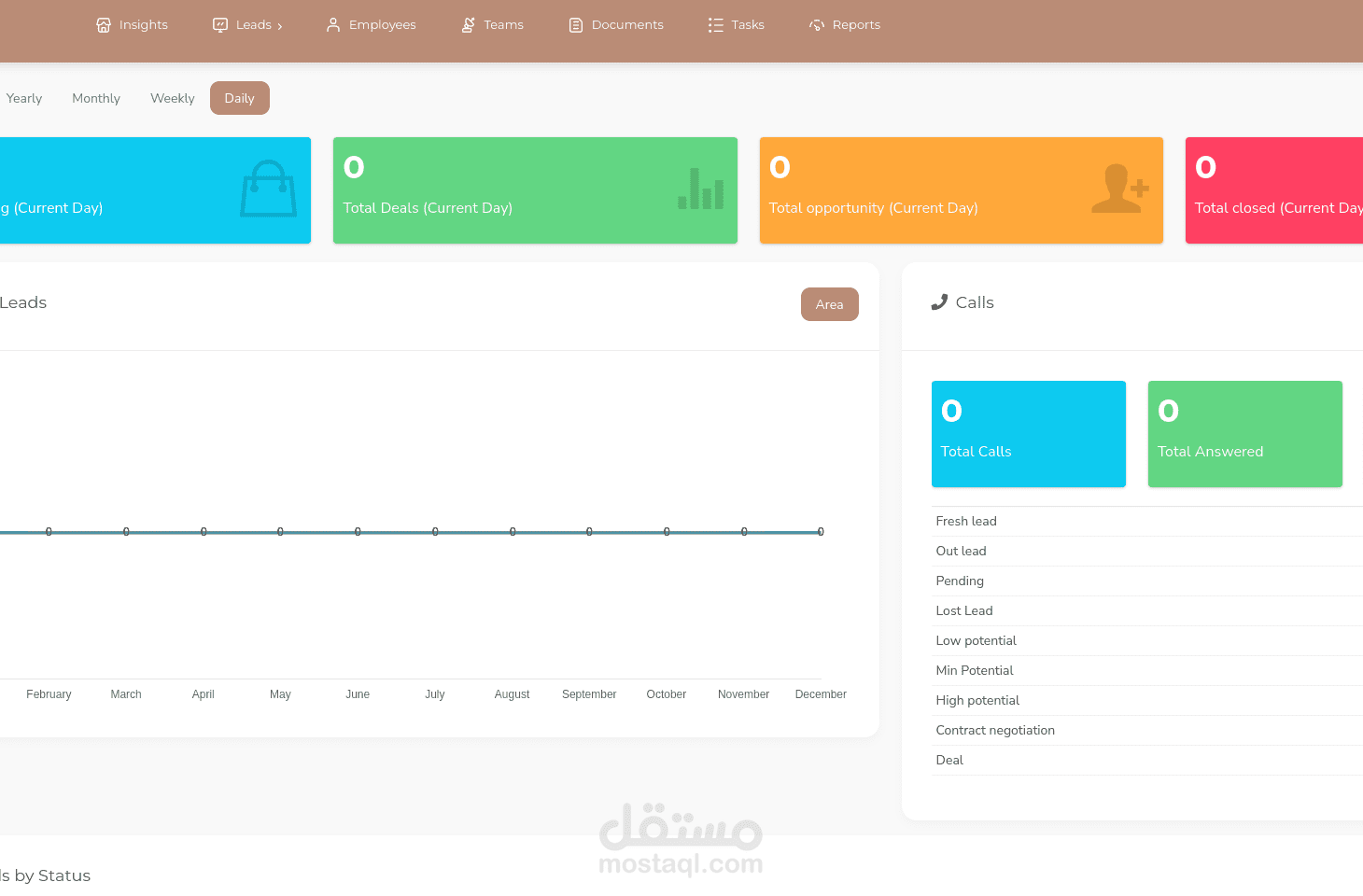Go to the Teams page

[x=492, y=25]
